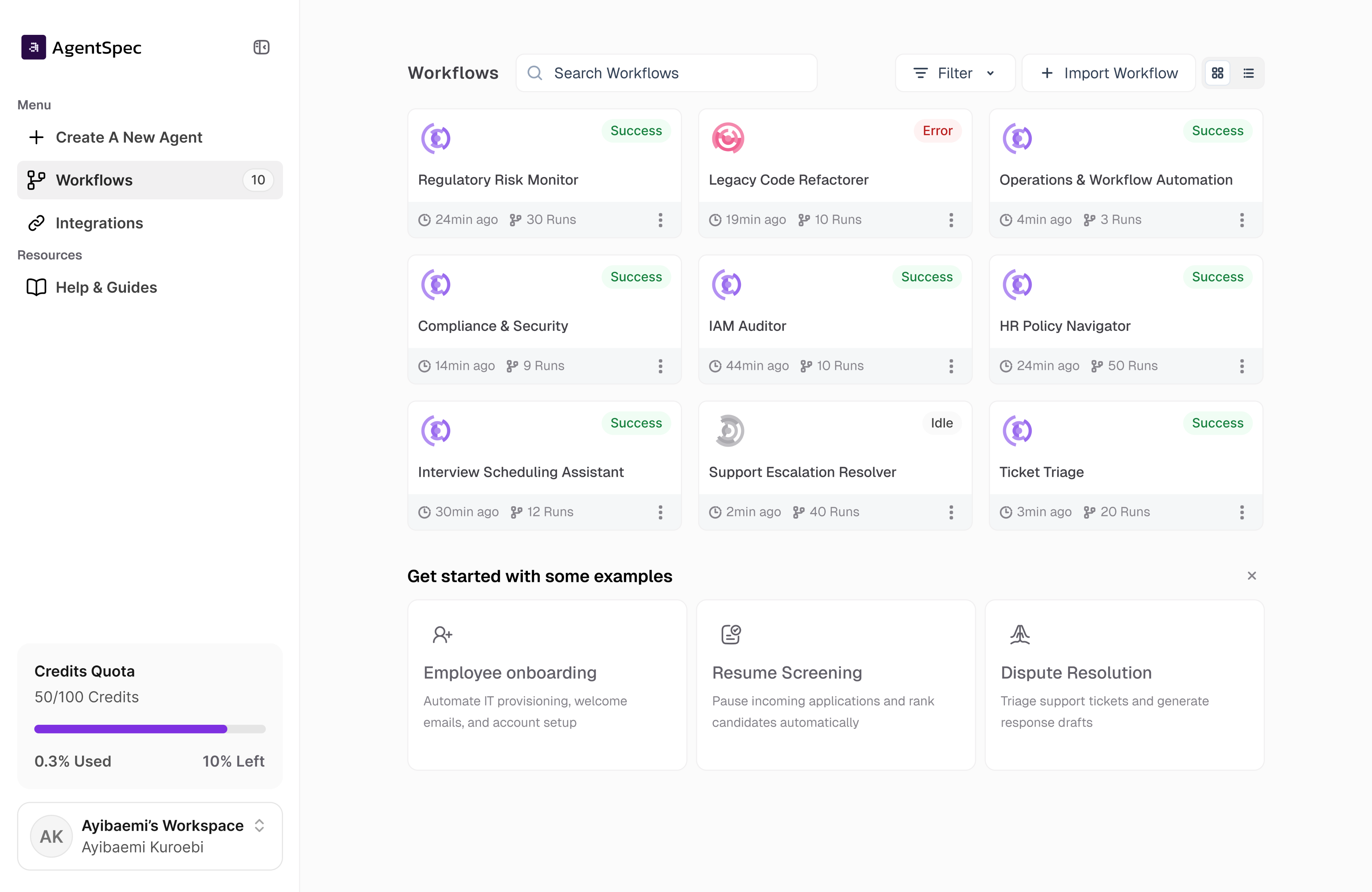Click Import Workflow button
Viewport: 1372px width, 892px height.
click(x=1108, y=73)
